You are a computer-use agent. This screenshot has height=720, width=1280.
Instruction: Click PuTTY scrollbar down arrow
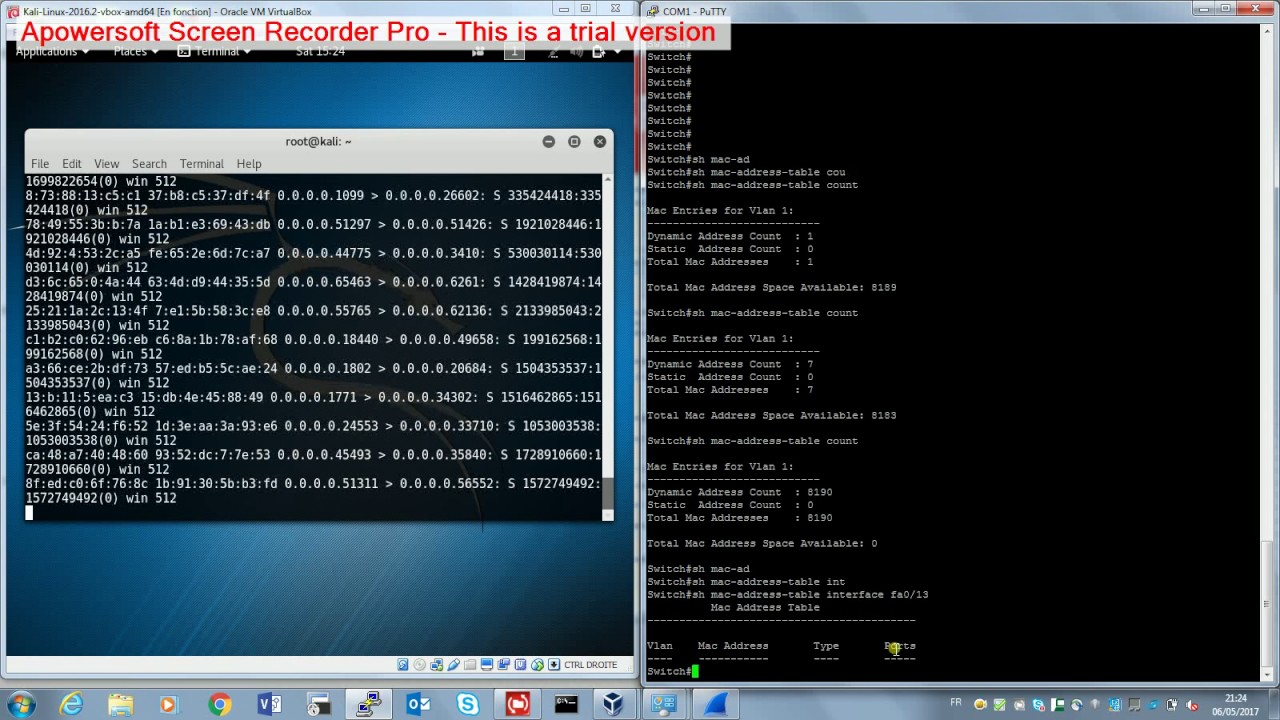pyautogui.click(x=1266, y=675)
